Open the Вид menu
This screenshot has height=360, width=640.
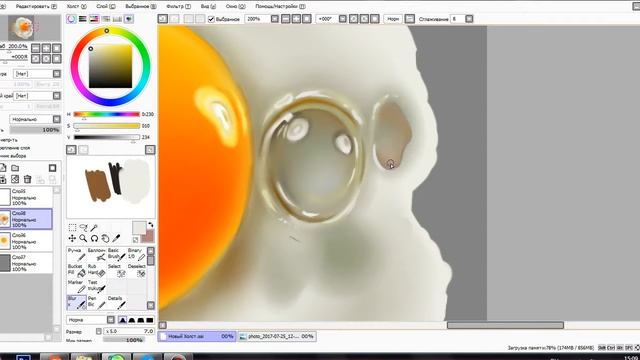tap(208, 6)
